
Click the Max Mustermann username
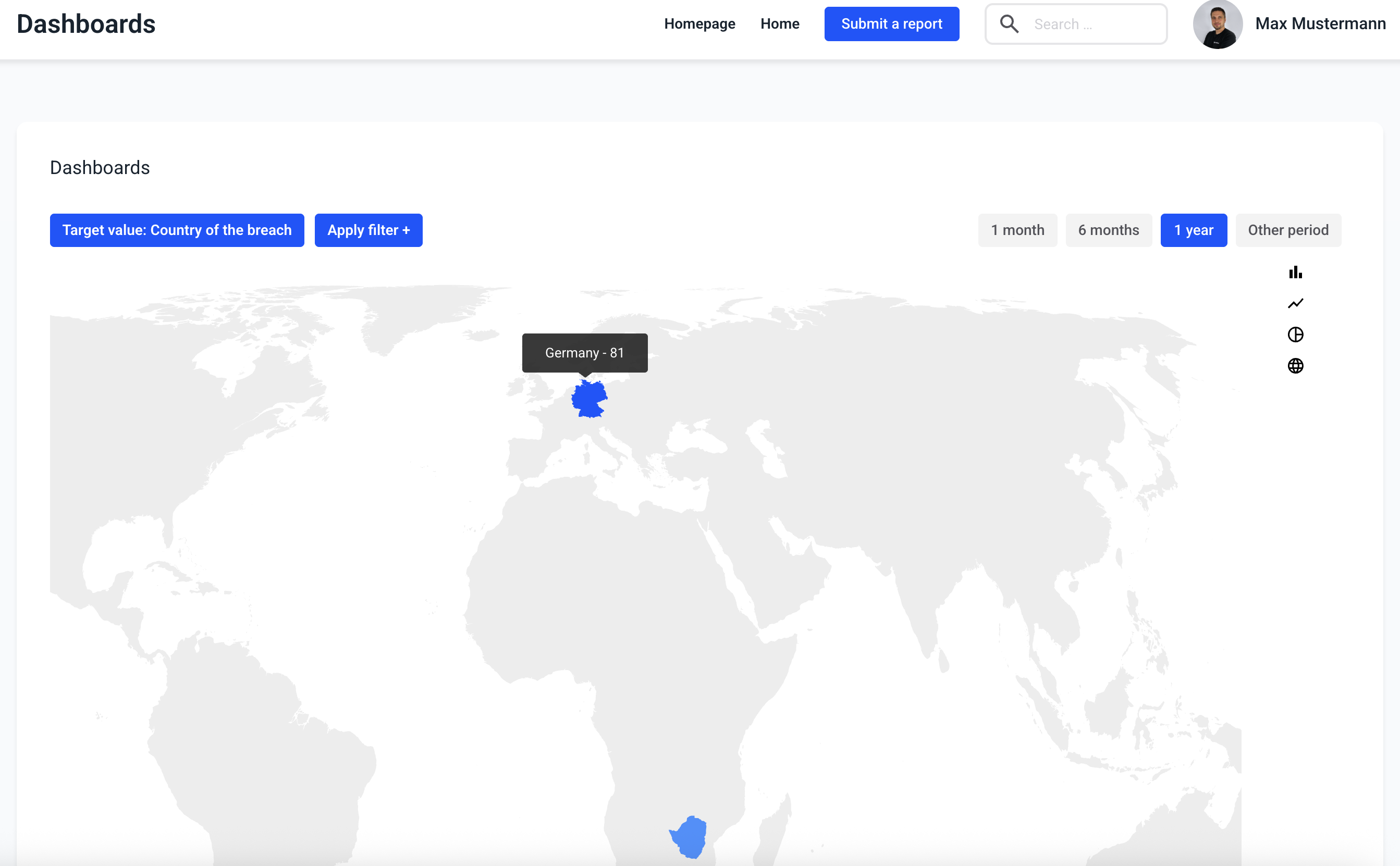(x=1320, y=24)
